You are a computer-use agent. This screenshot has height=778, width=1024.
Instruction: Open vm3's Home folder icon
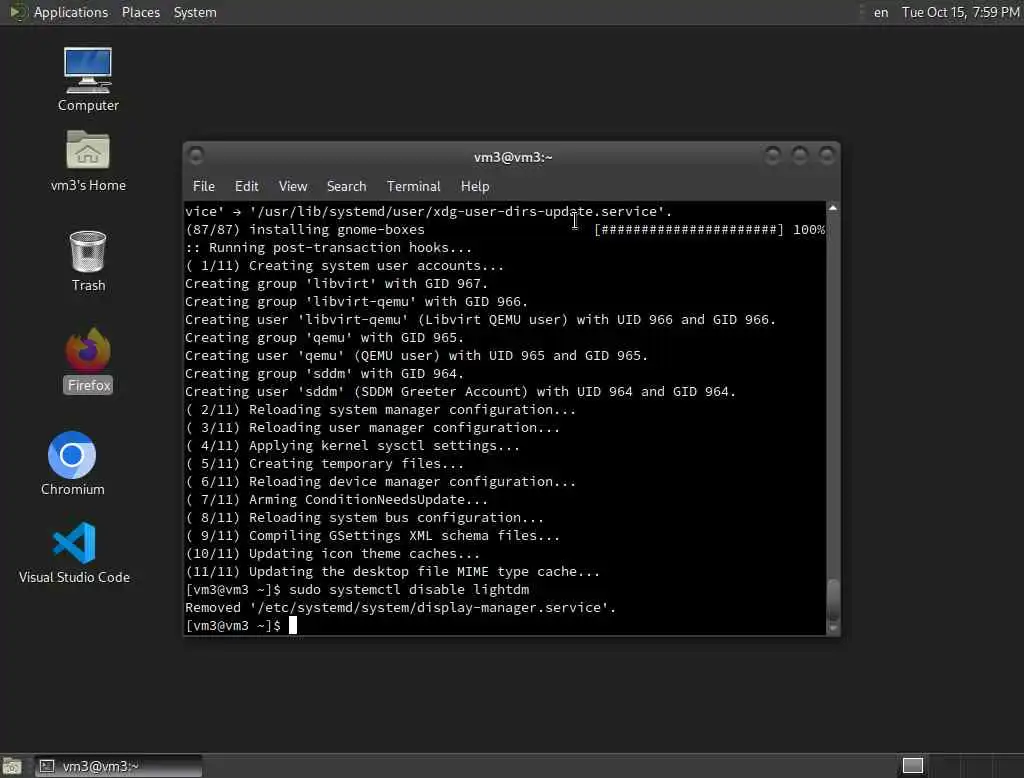click(88, 160)
